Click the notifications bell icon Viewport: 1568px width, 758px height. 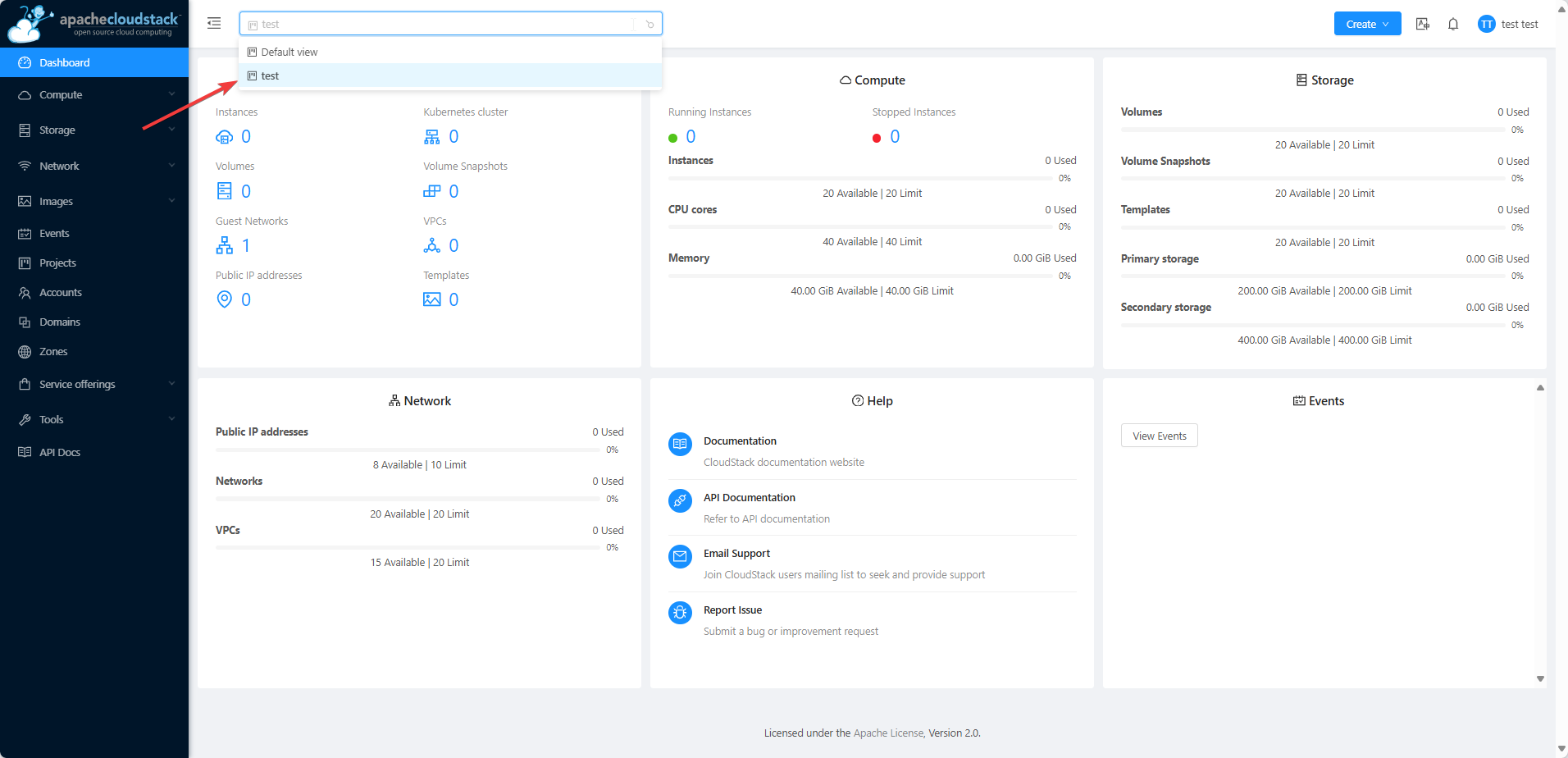1452,24
